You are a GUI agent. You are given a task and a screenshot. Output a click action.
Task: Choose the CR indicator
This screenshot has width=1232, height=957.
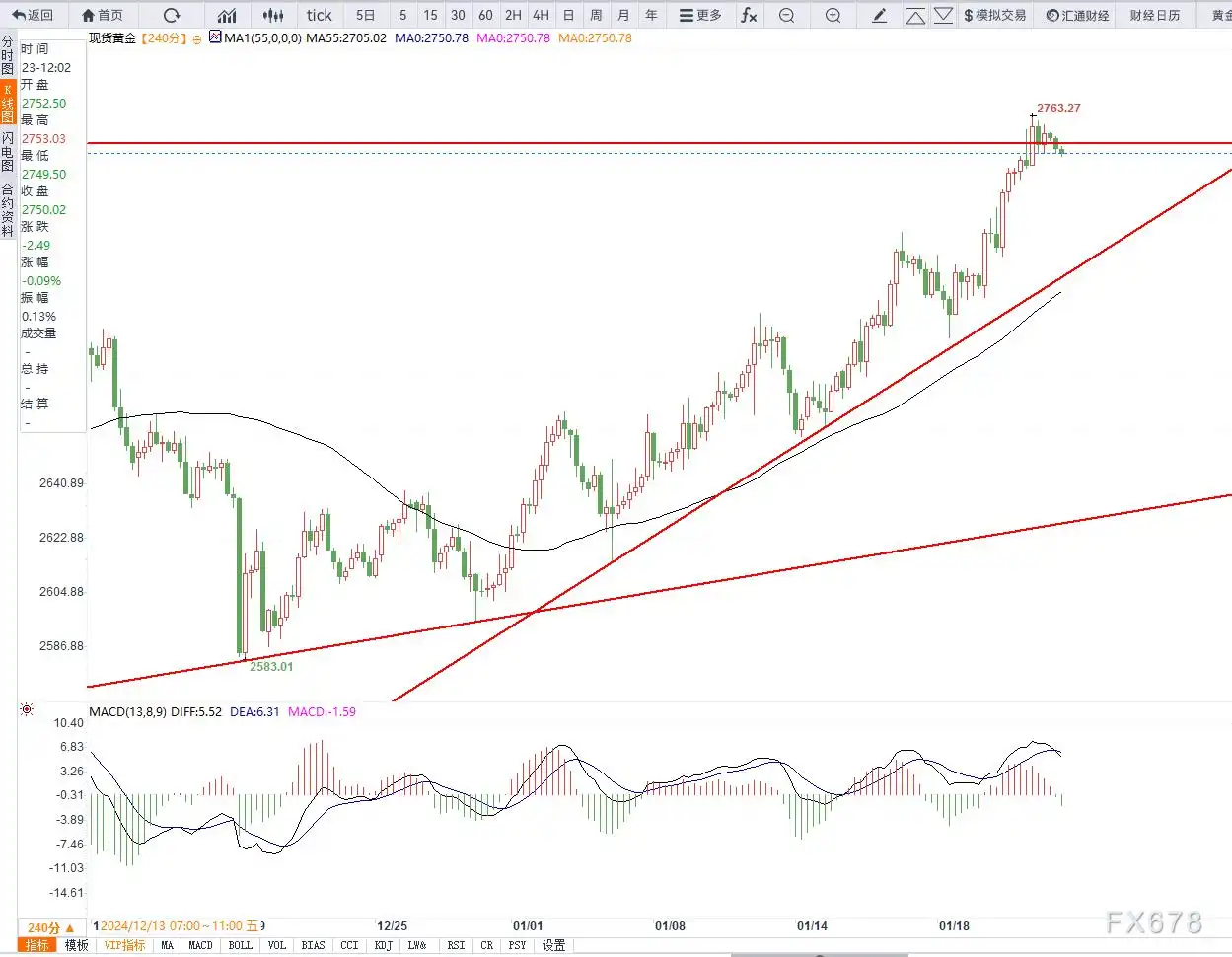(487, 945)
